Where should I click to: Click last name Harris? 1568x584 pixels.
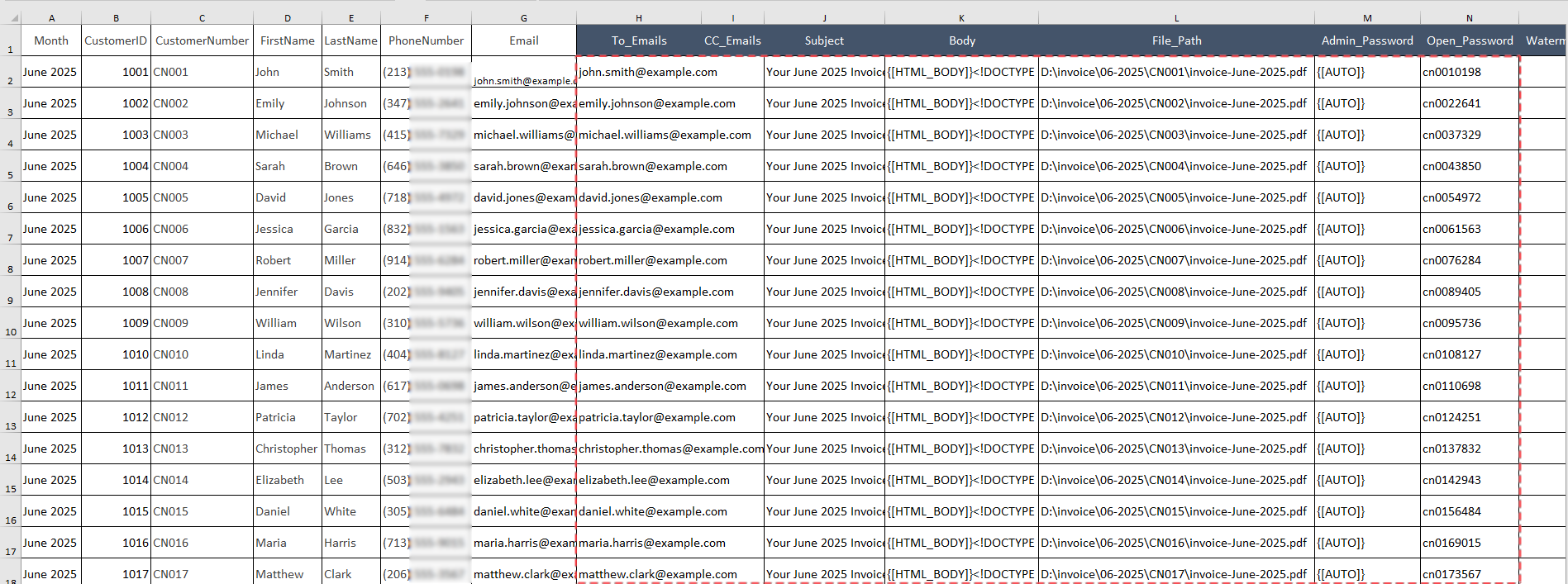tap(350, 543)
